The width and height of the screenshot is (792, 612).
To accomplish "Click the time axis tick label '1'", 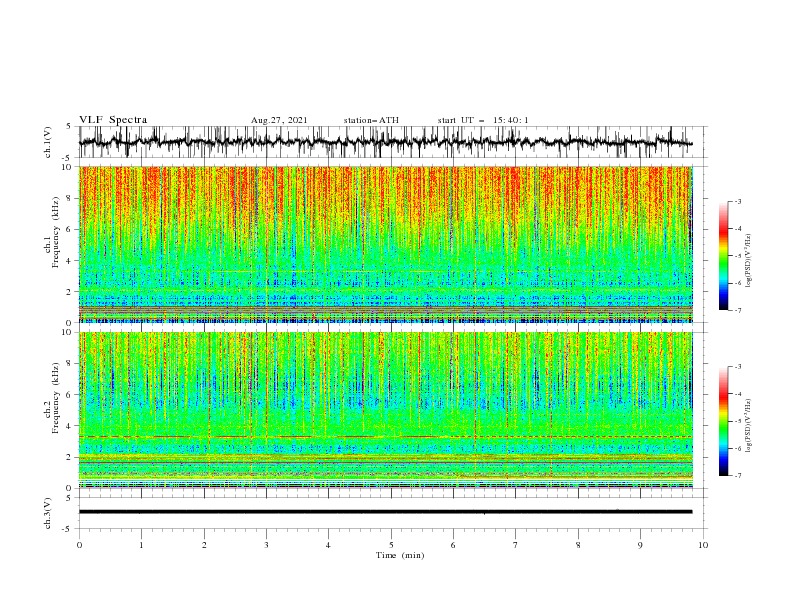I will [141, 545].
